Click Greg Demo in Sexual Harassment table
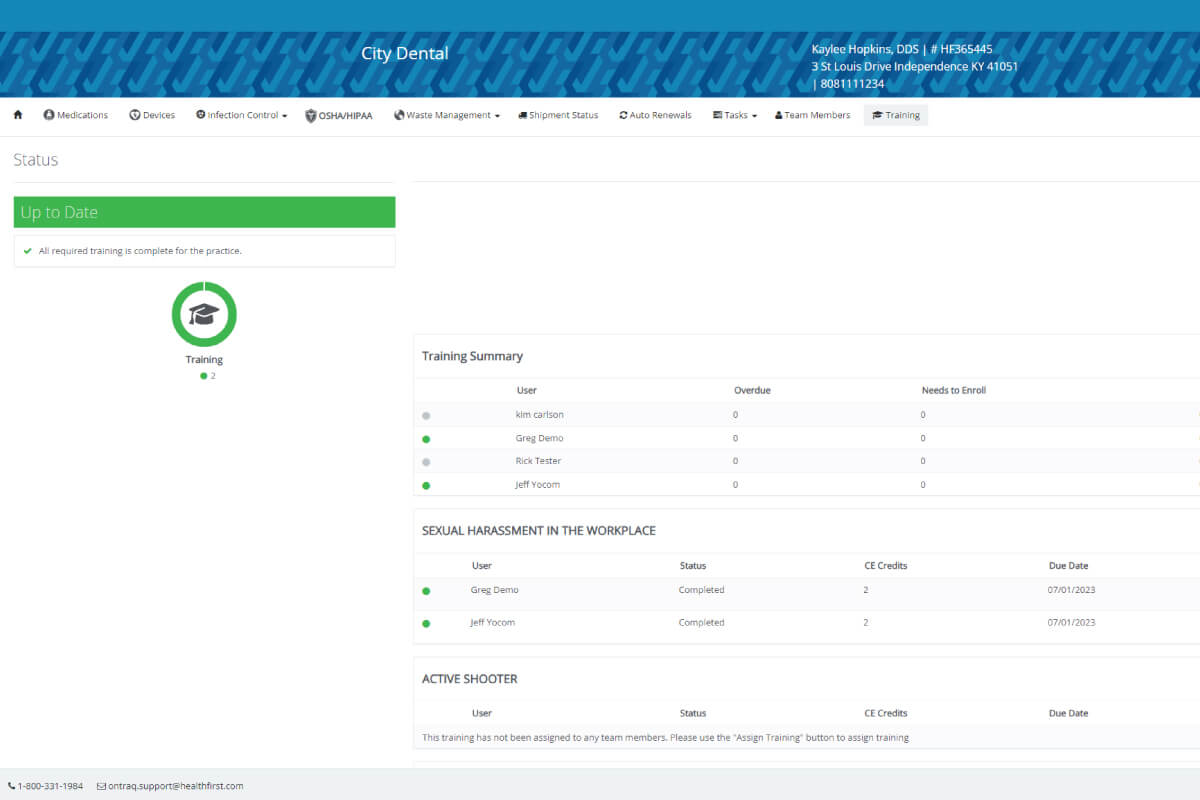 pos(495,590)
